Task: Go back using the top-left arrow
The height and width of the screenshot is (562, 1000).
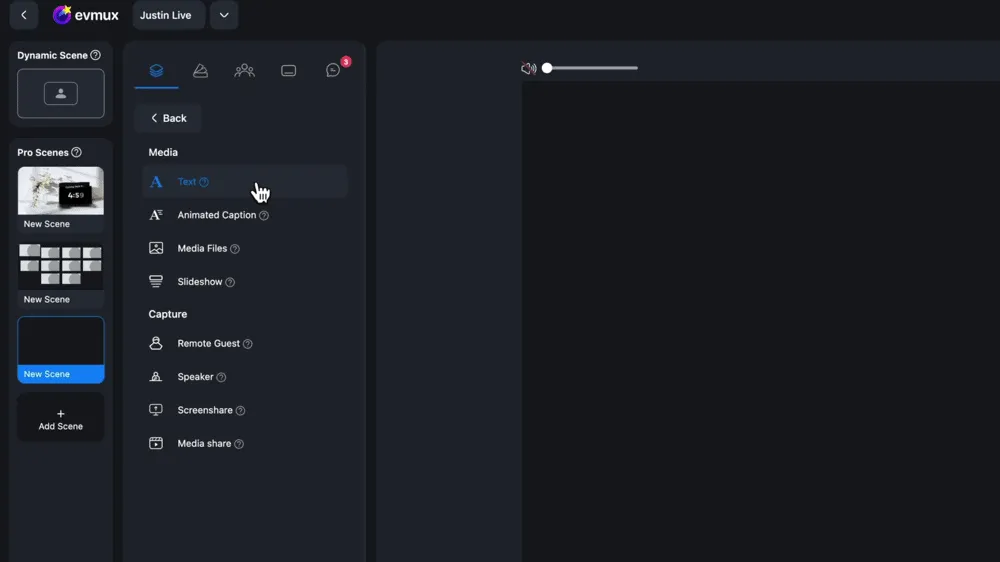Action: point(24,15)
